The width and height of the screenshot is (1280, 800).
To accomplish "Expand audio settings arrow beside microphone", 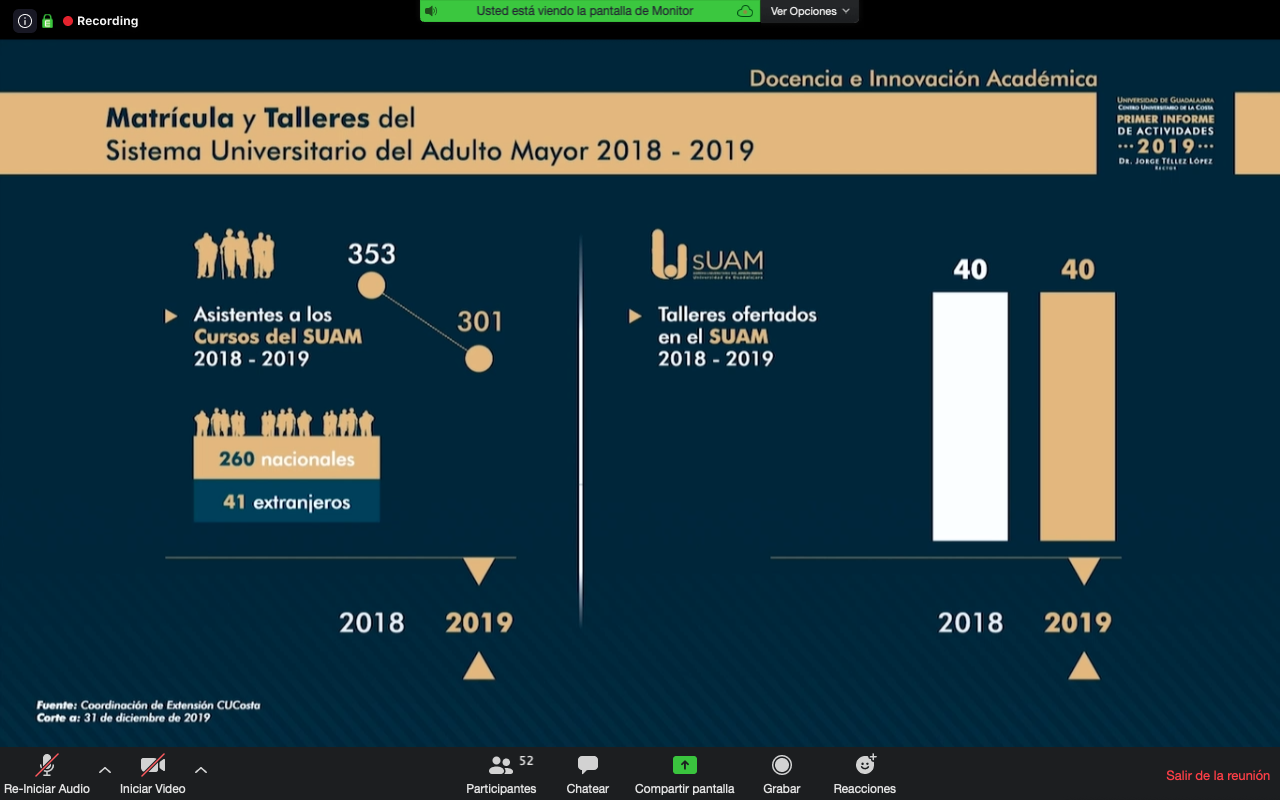I will click(x=105, y=769).
